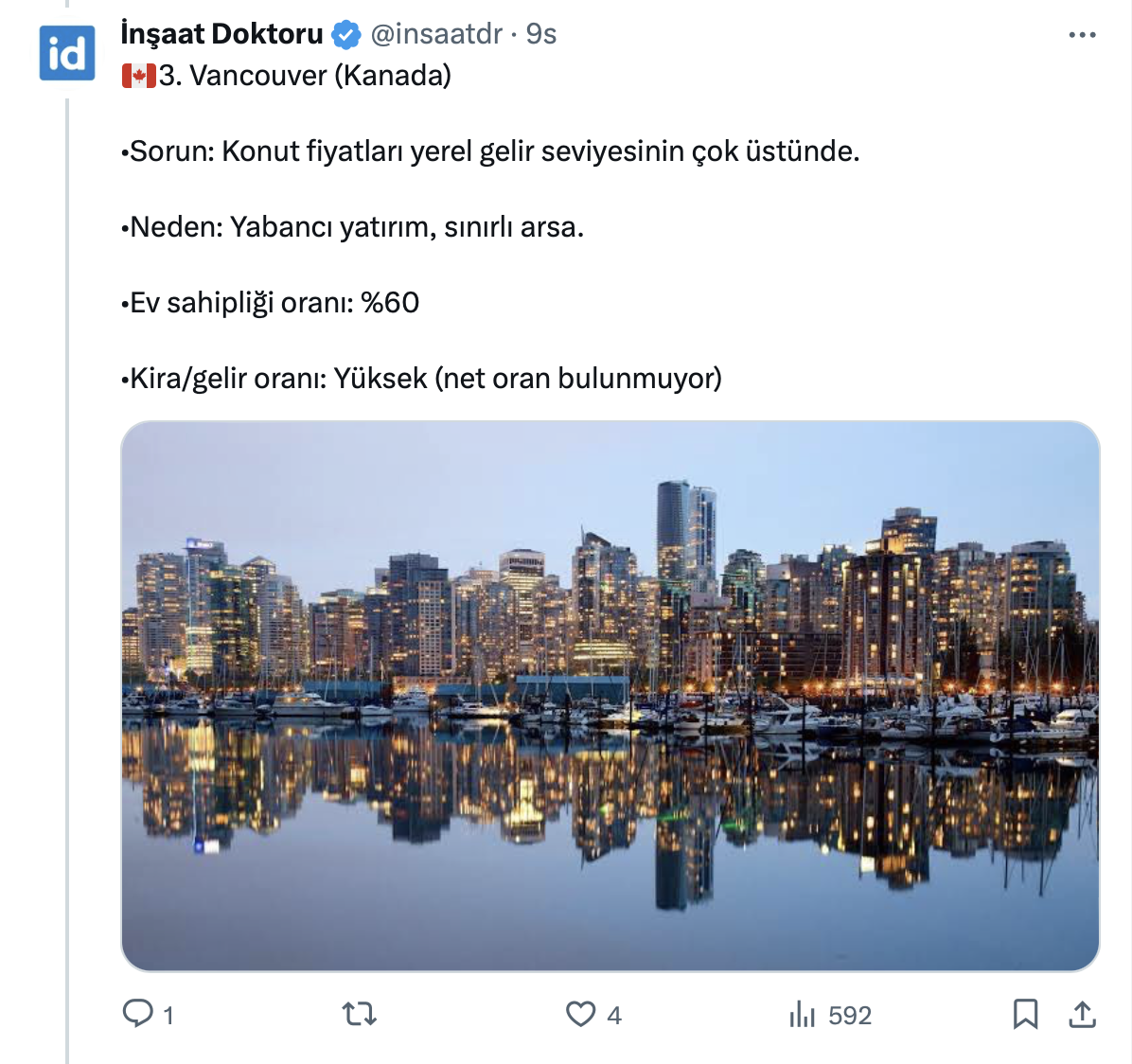Click the Canada flag emoji
Viewport: 1132px width, 1064px height.
(x=138, y=76)
